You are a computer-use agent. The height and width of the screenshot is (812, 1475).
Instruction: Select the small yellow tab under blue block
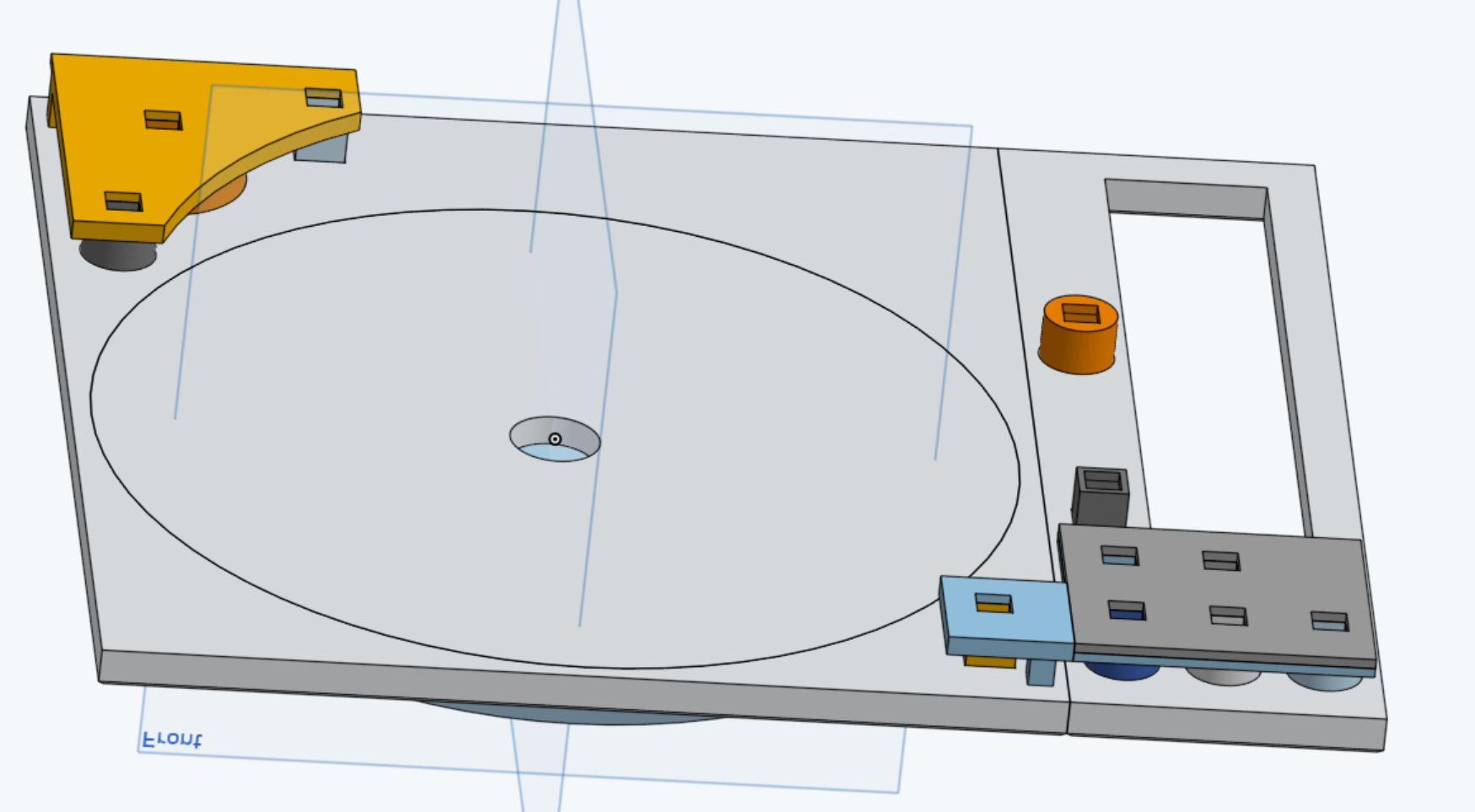tap(989, 662)
